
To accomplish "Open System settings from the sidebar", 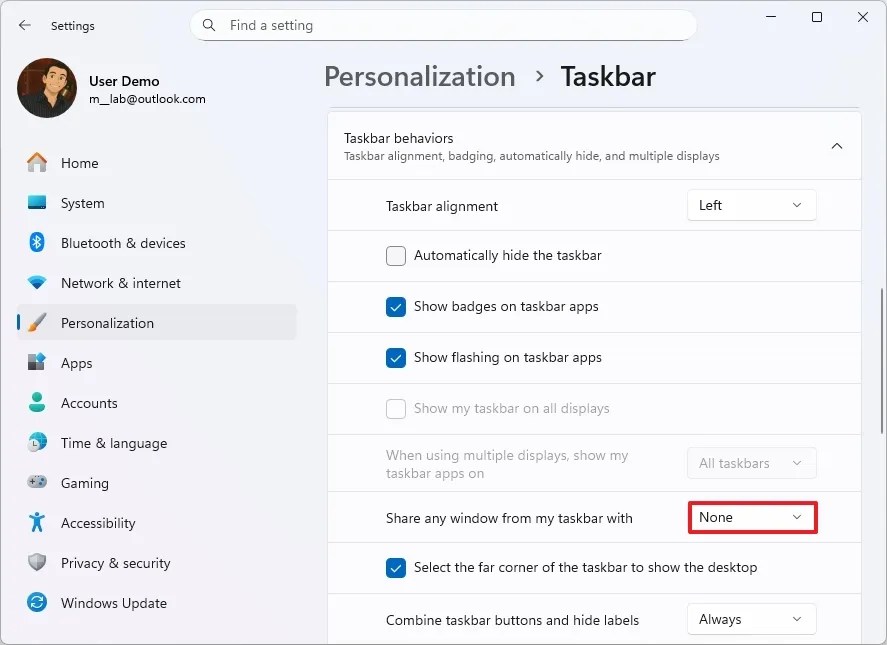I will pyautogui.click(x=80, y=203).
